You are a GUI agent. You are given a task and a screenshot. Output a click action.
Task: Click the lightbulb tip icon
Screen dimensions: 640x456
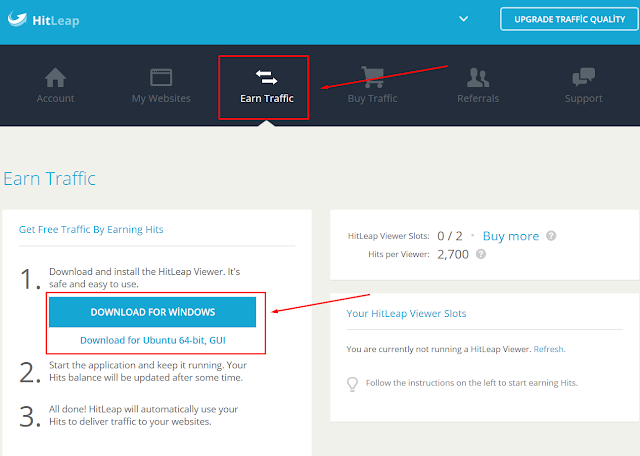click(352, 384)
